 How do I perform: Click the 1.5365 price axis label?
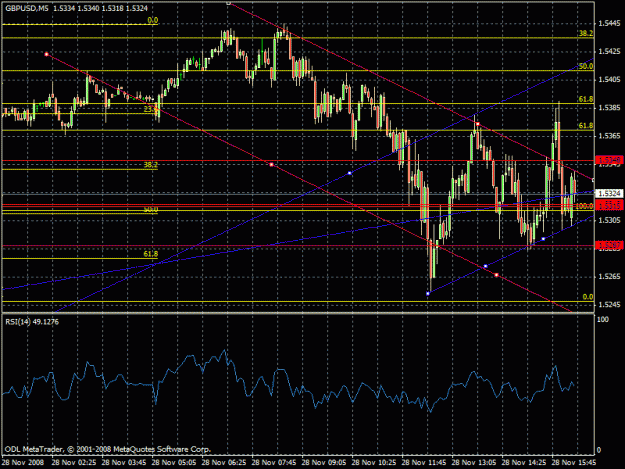[609, 136]
